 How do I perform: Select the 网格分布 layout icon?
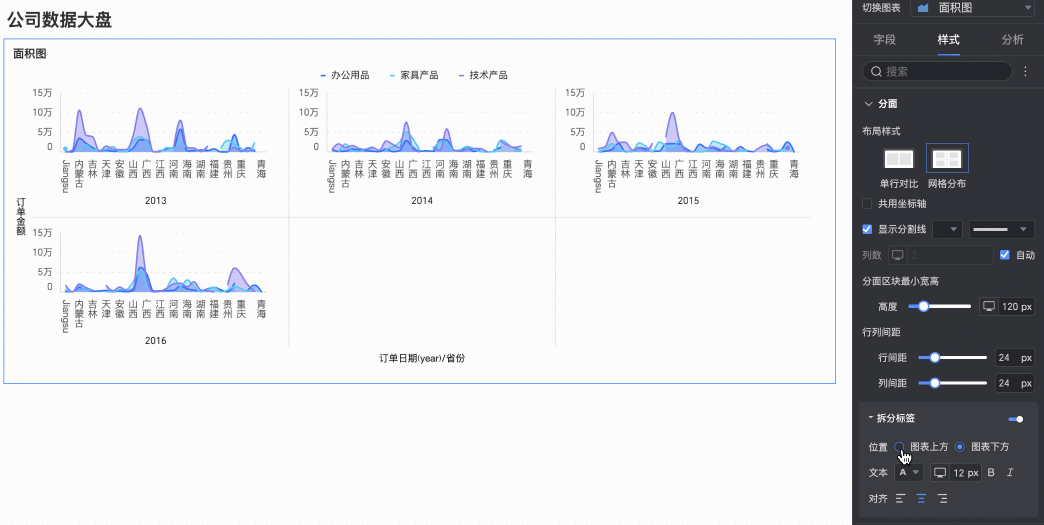pyautogui.click(x=947, y=158)
